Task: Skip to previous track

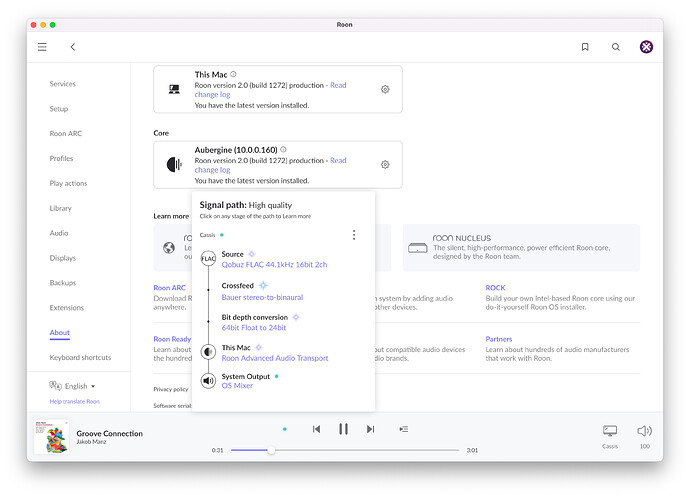Action: (x=316, y=429)
